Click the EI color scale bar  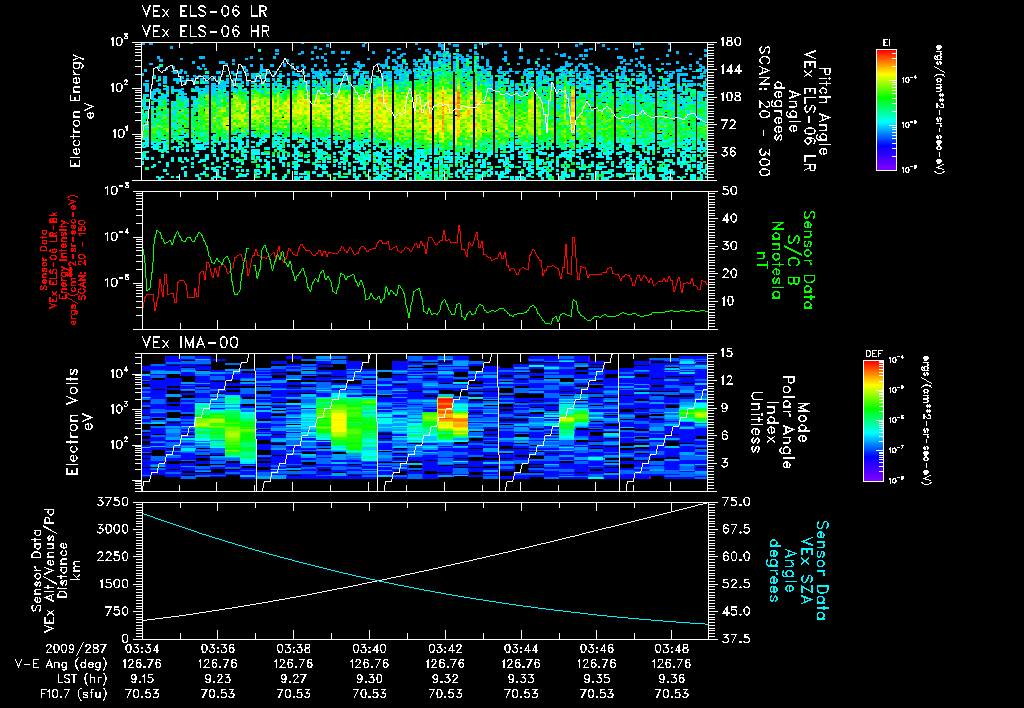click(x=886, y=110)
